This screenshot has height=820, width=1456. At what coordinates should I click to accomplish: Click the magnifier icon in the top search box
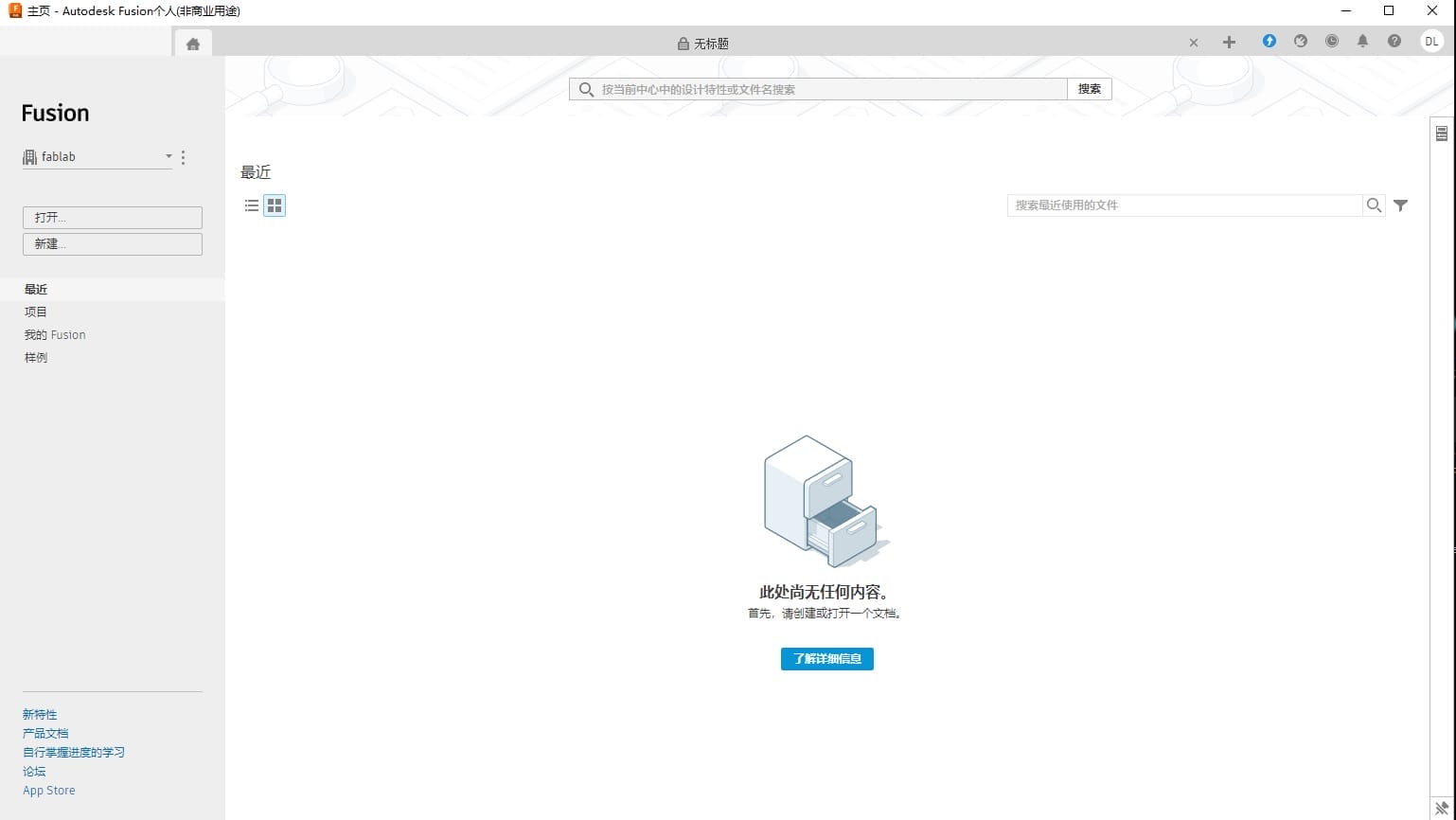click(586, 89)
